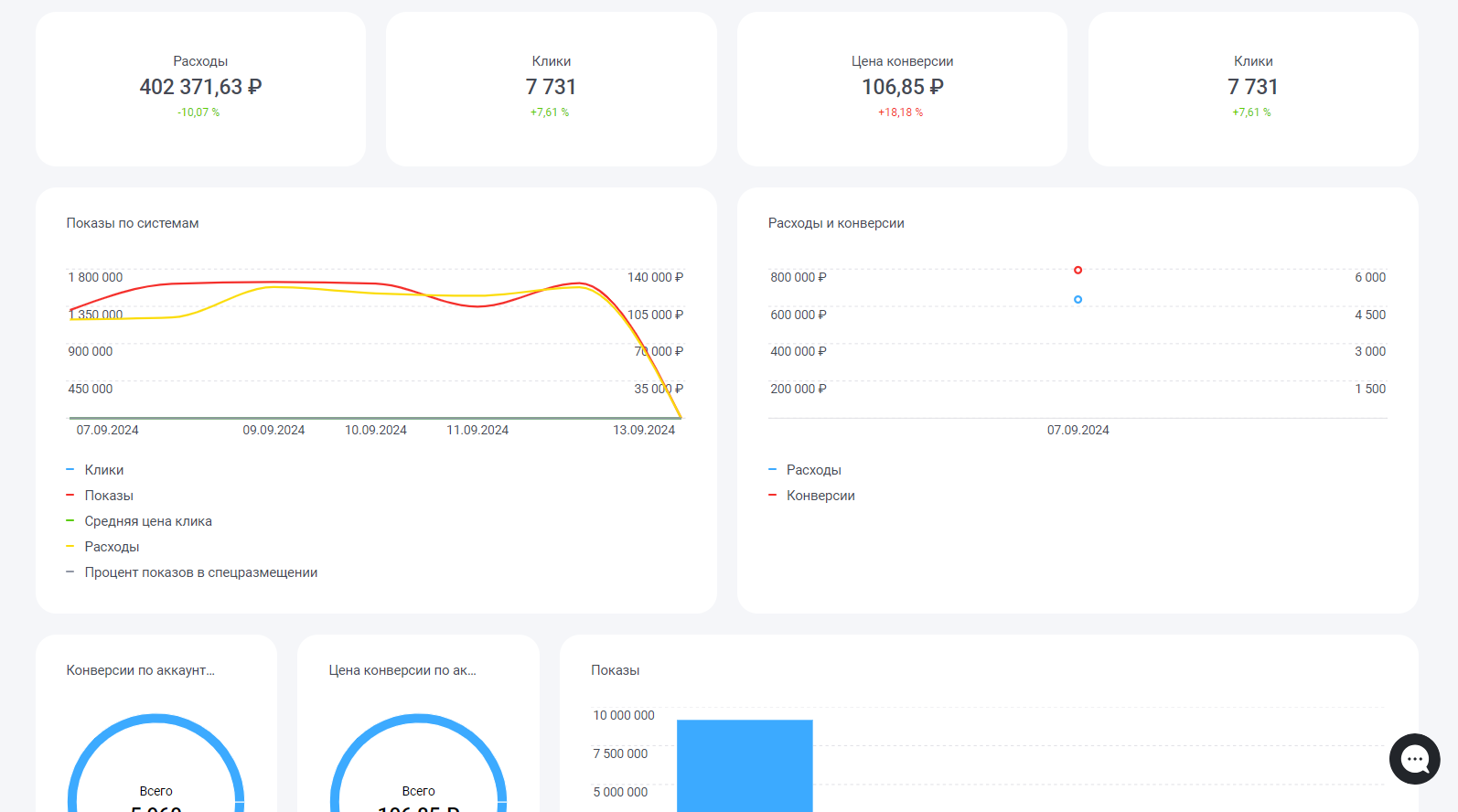Toggle the Клики series in Показы по системам legend

[95, 470]
